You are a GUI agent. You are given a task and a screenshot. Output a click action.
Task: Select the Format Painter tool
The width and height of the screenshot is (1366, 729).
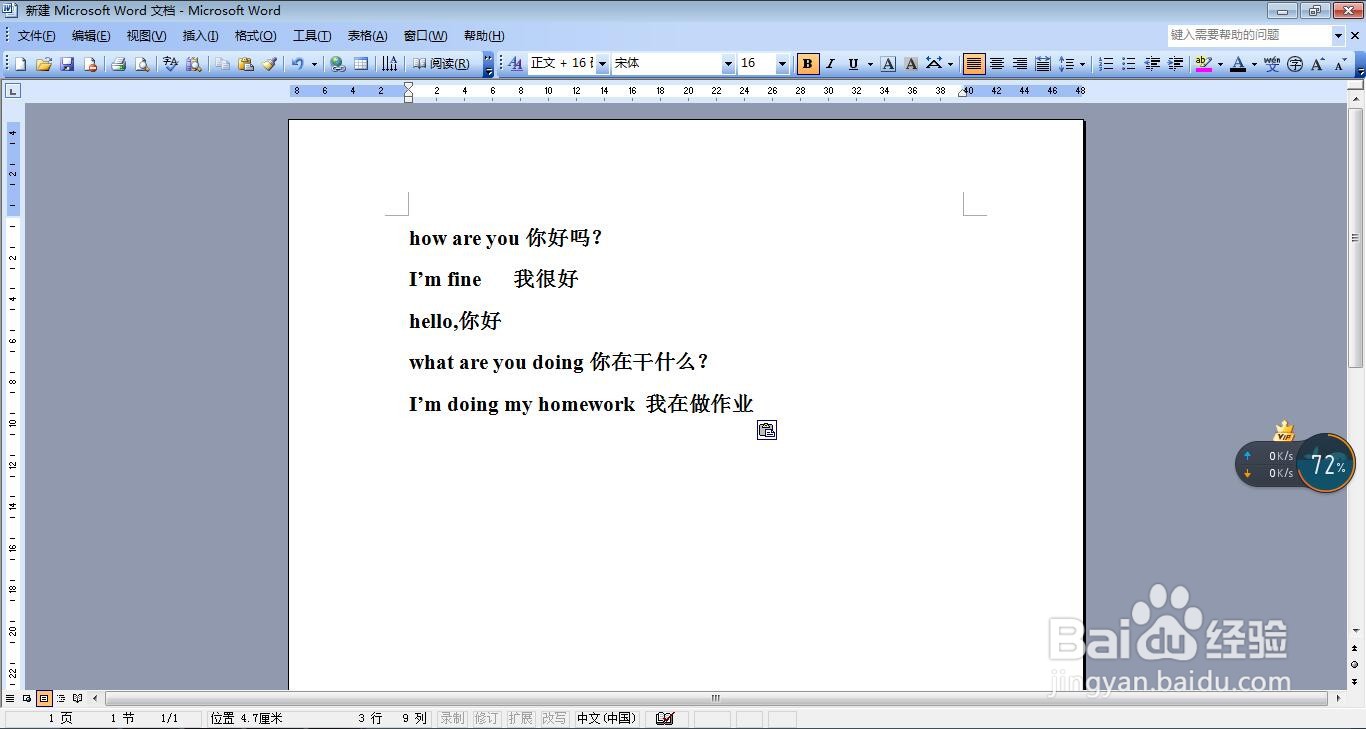270,63
